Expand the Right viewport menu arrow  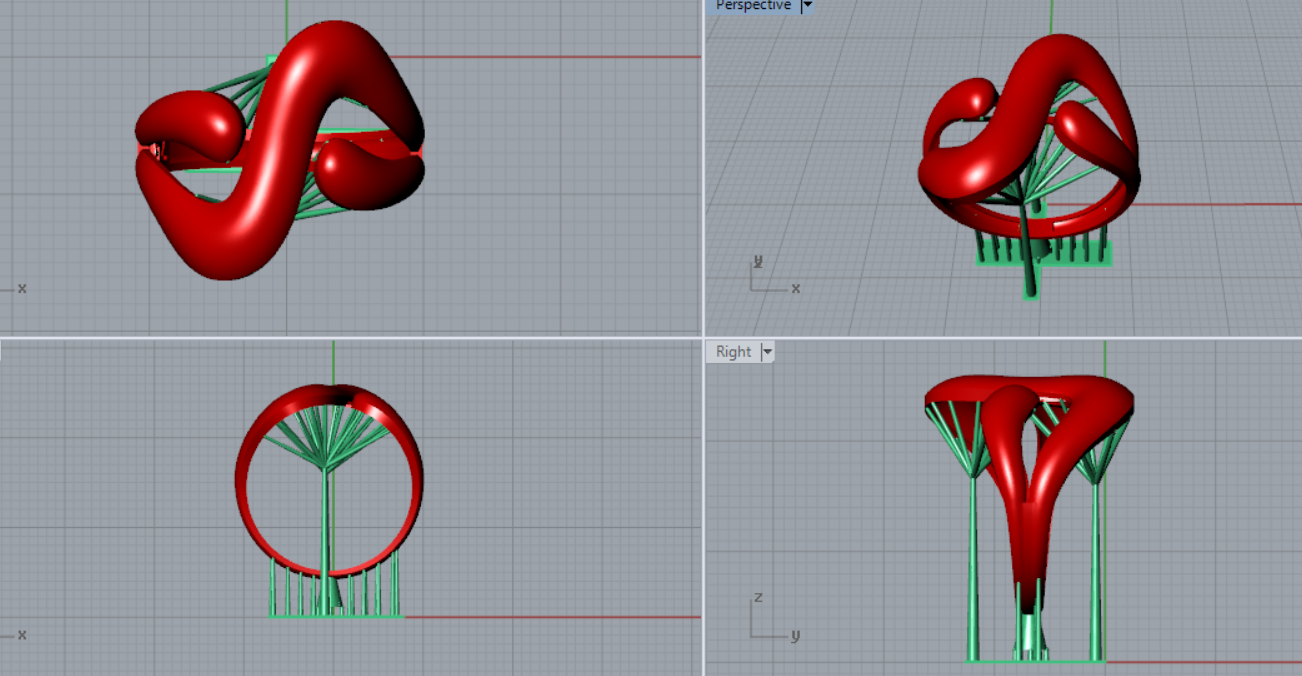coord(767,352)
